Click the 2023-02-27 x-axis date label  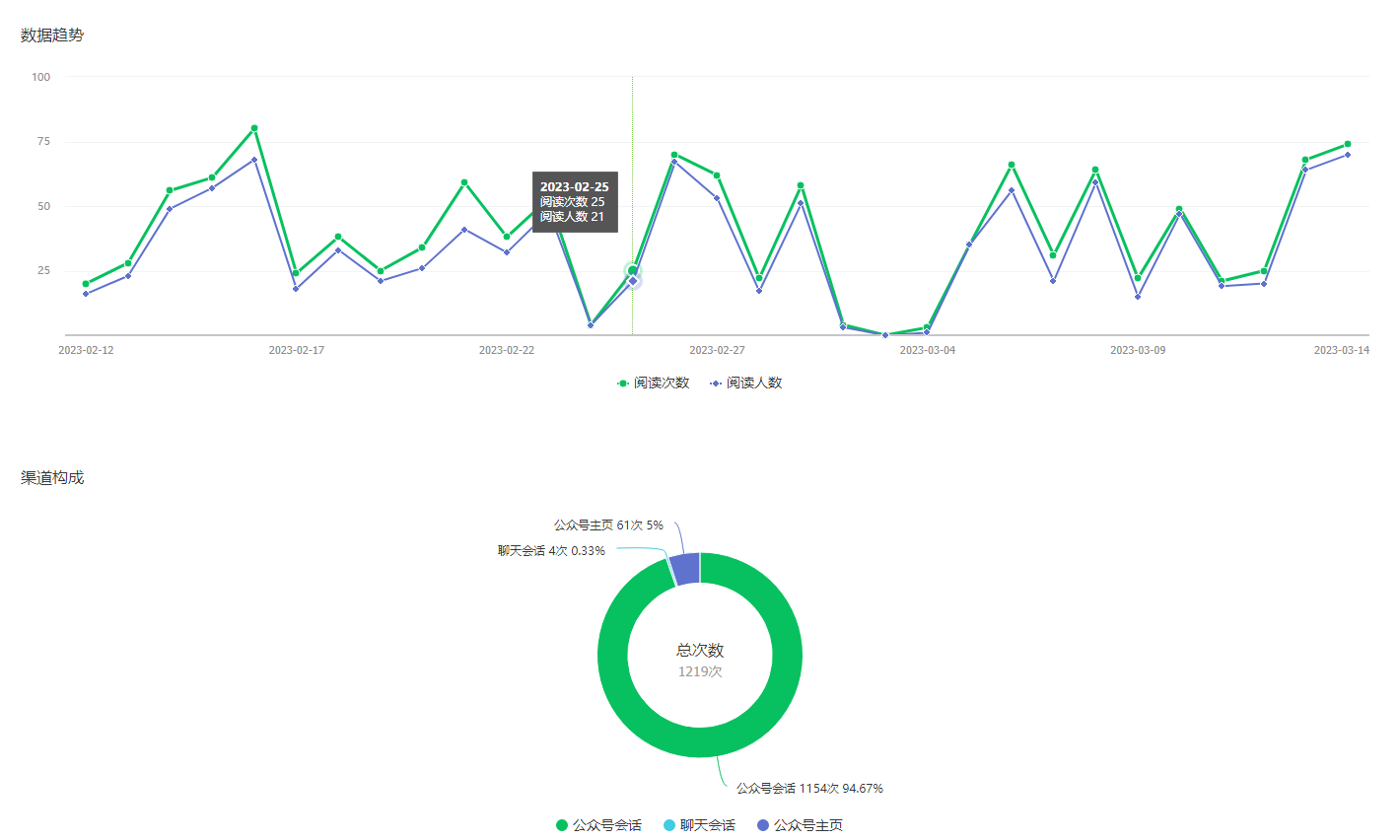717,350
